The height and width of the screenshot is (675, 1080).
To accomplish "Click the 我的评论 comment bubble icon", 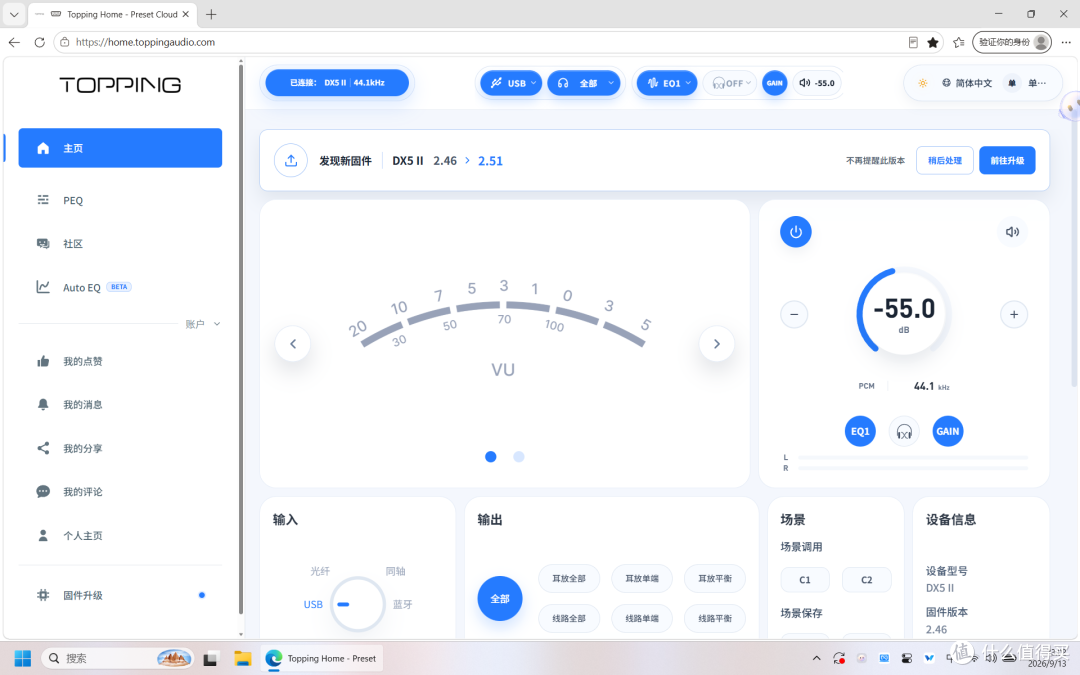I will click(x=43, y=492).
